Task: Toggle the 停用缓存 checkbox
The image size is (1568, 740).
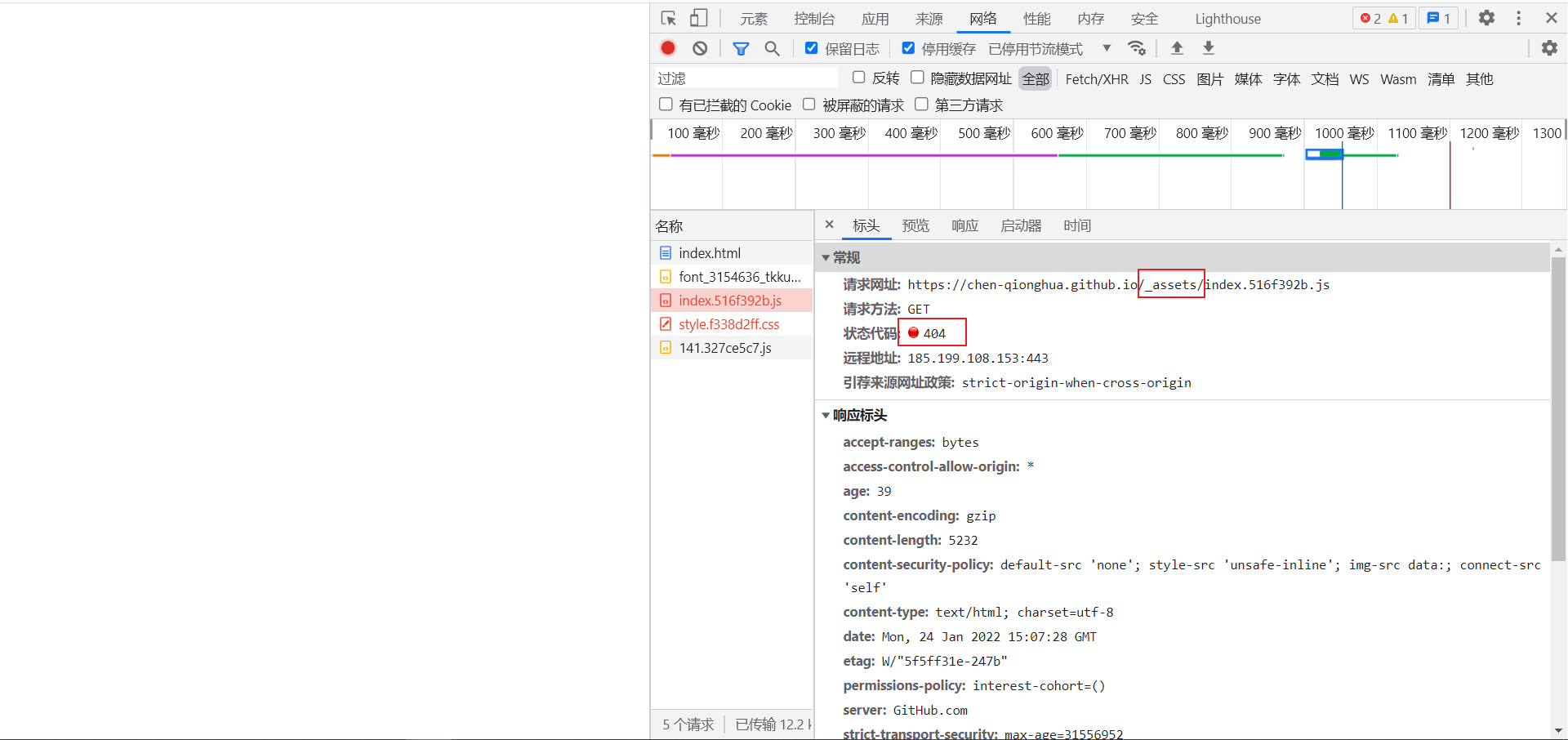Action: 908,48
